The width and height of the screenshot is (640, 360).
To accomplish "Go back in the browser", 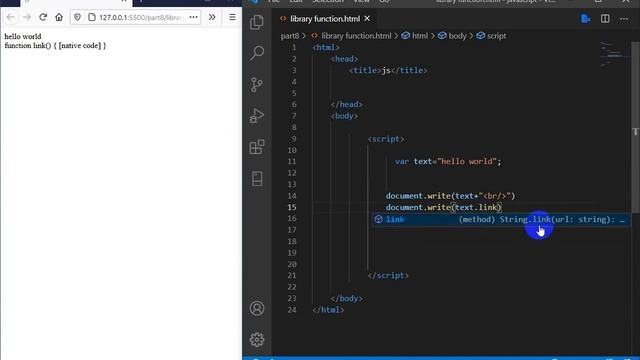I will click(11, 17).
